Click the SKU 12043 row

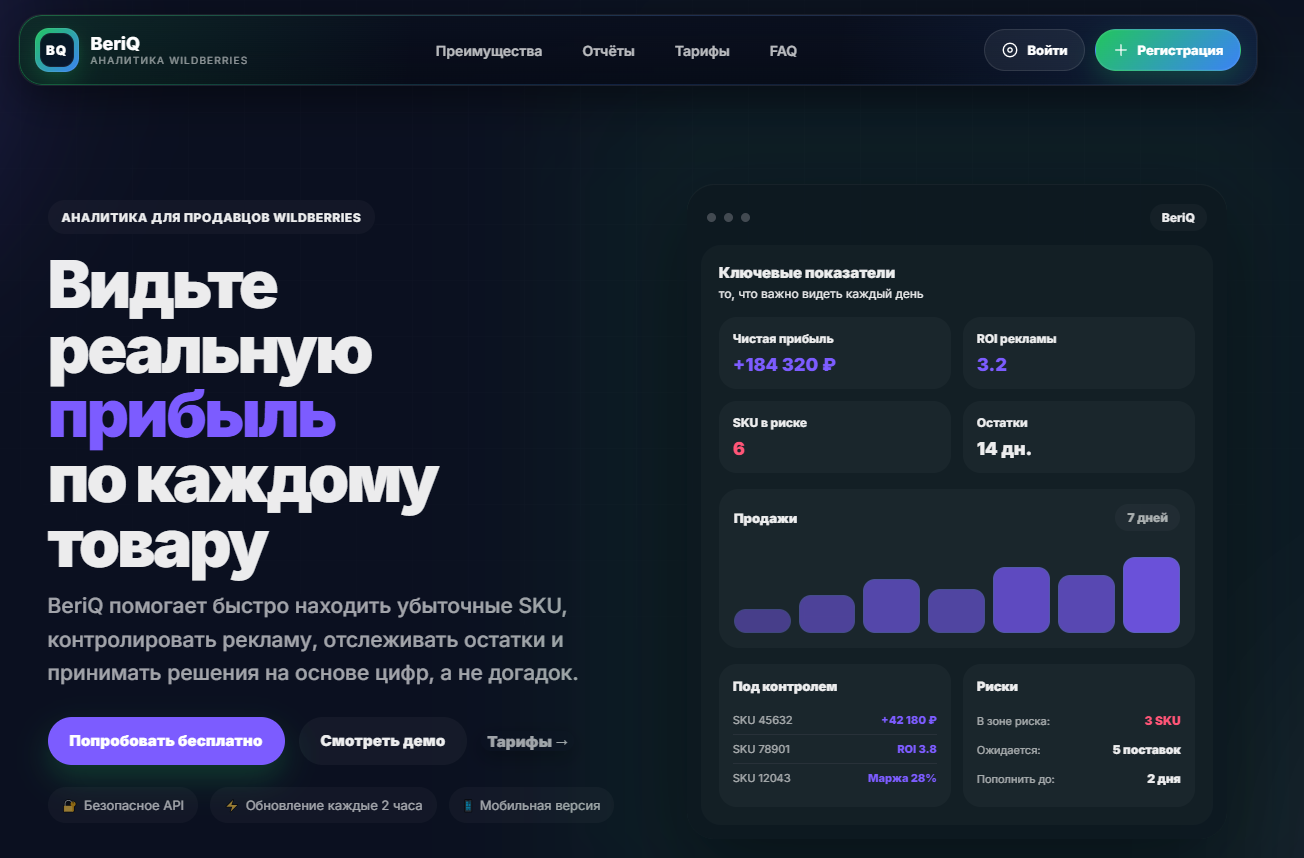(835, 778)
